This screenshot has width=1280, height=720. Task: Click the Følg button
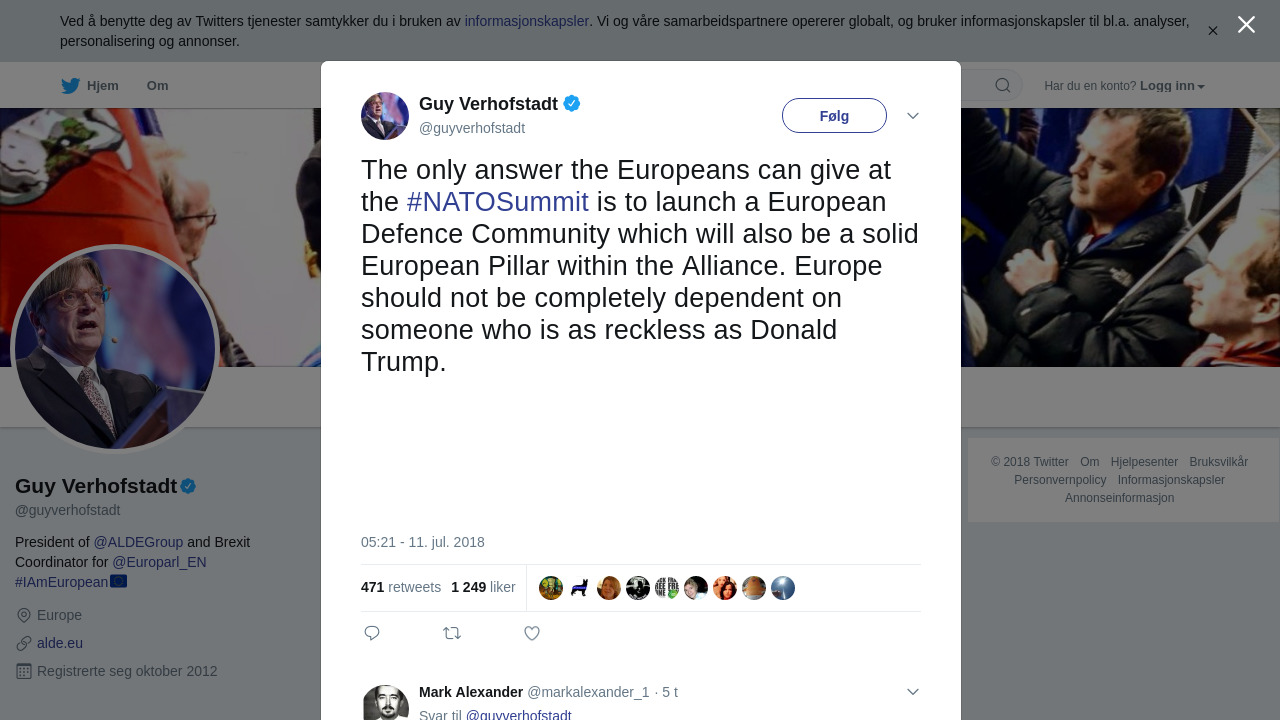[834, 116]
